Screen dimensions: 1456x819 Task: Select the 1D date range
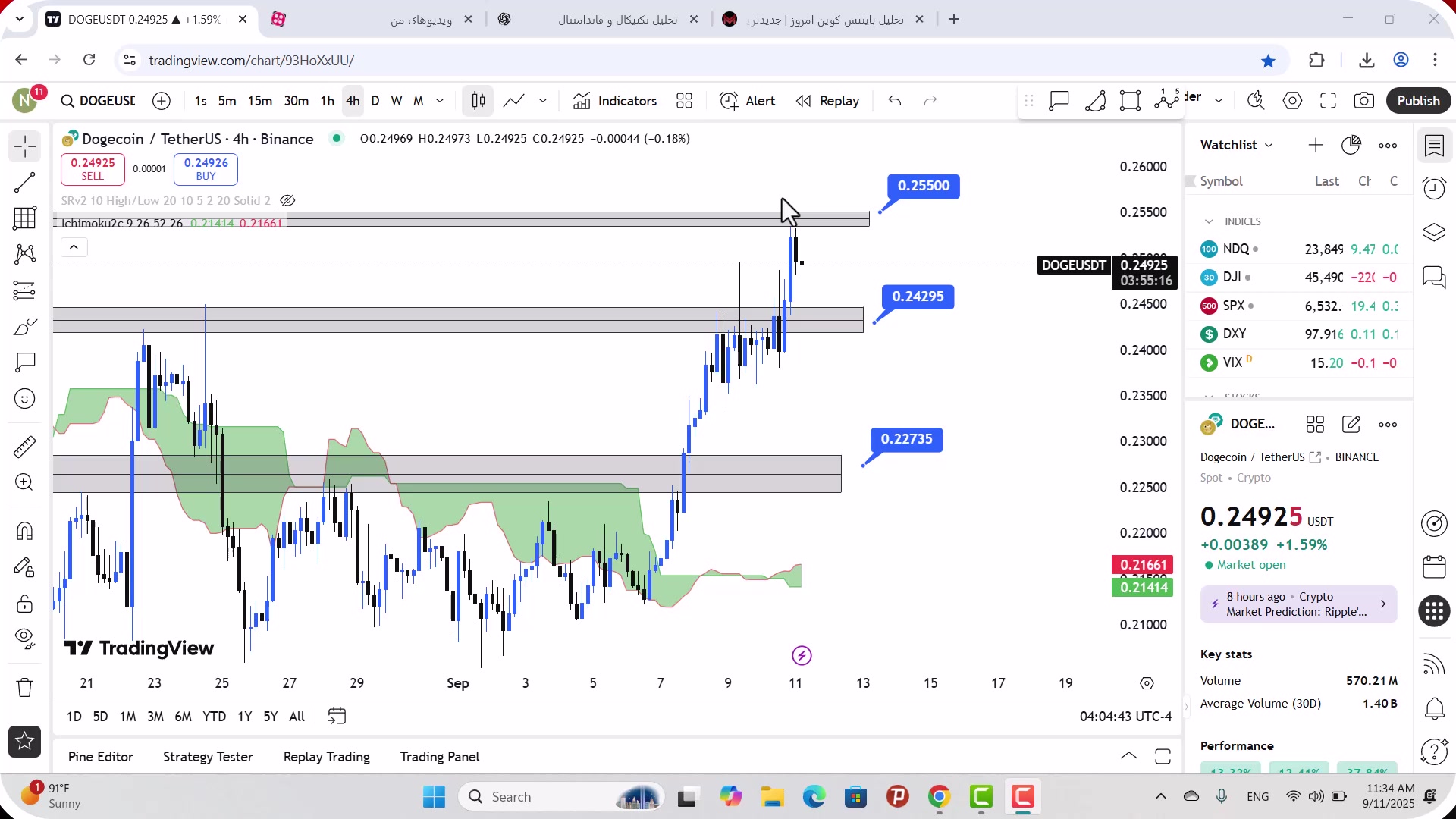tap(74, 717)
